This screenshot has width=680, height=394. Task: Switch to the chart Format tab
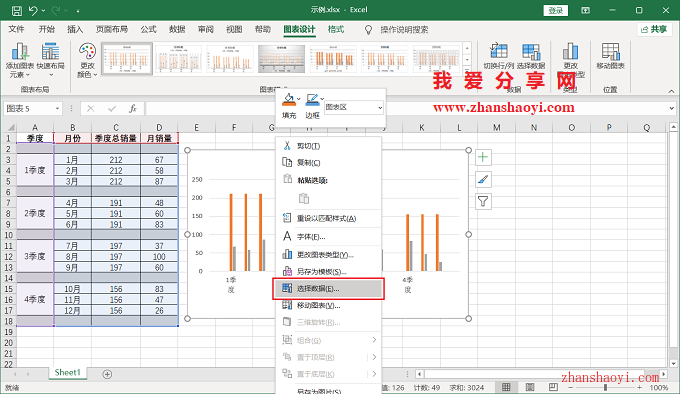[x=336, y=29]
